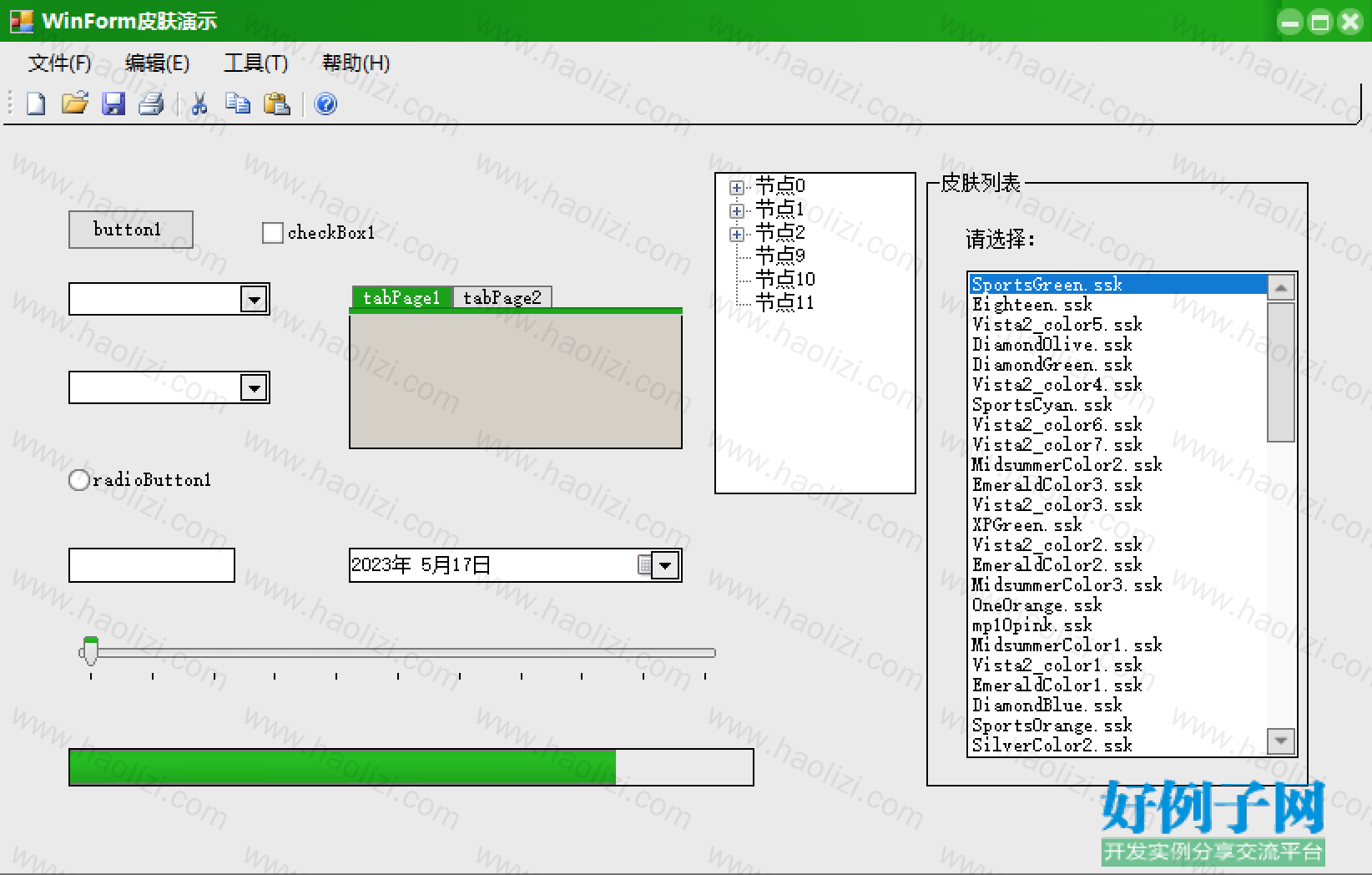Select MidsummerColor2.ssk skin

click(x=1118, y=465)
